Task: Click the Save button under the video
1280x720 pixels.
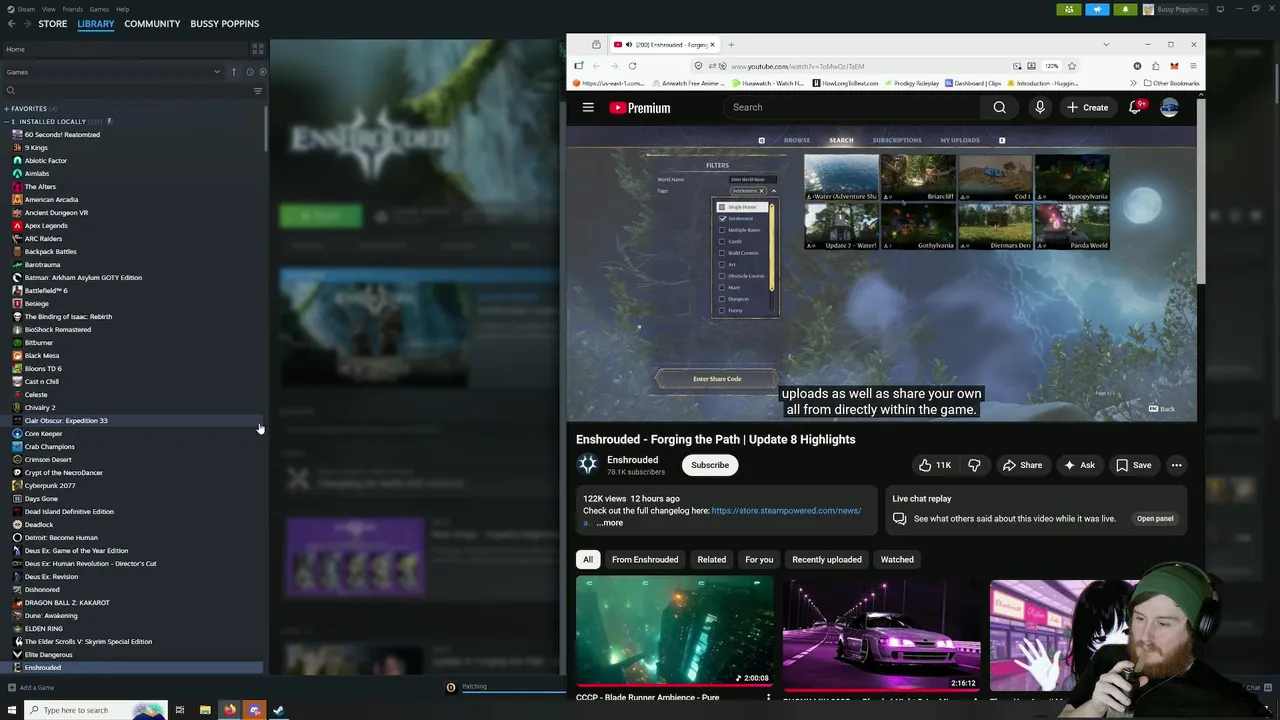Action: 1133,465
